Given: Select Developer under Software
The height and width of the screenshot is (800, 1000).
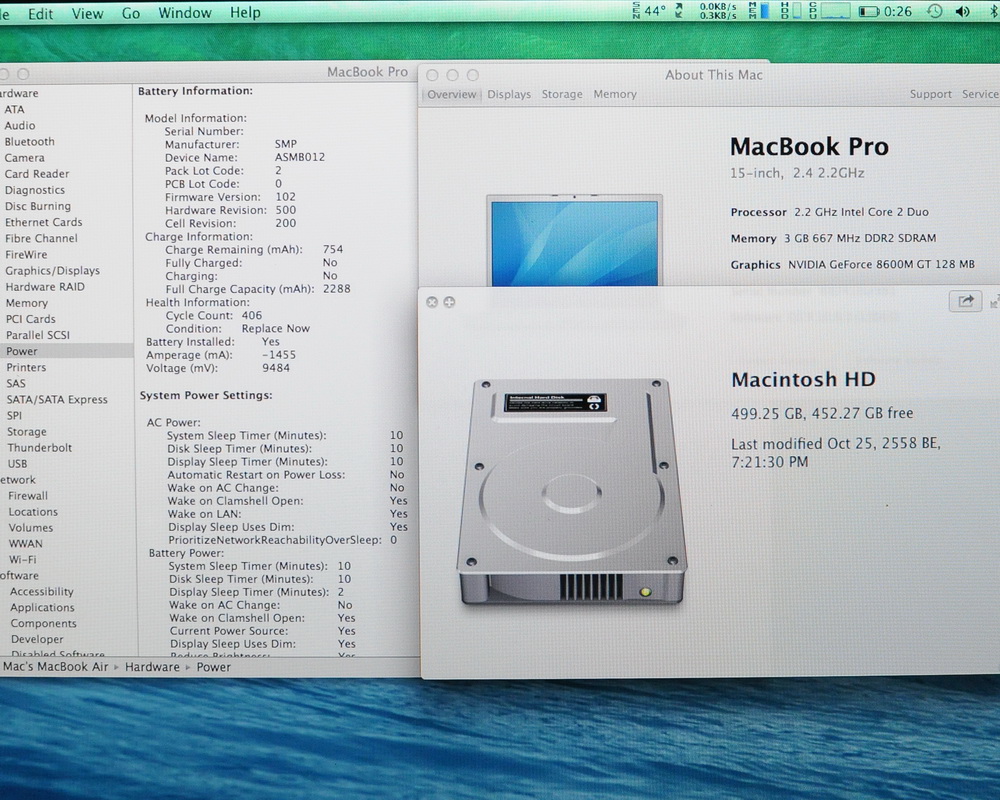Looking at the screenshot, I should point(37,639).
